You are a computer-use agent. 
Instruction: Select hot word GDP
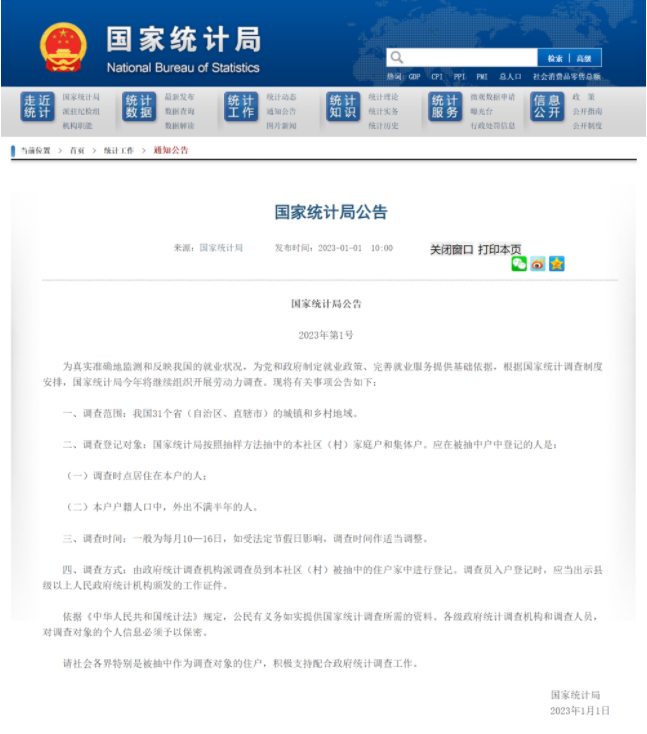[x=414, y=77]
